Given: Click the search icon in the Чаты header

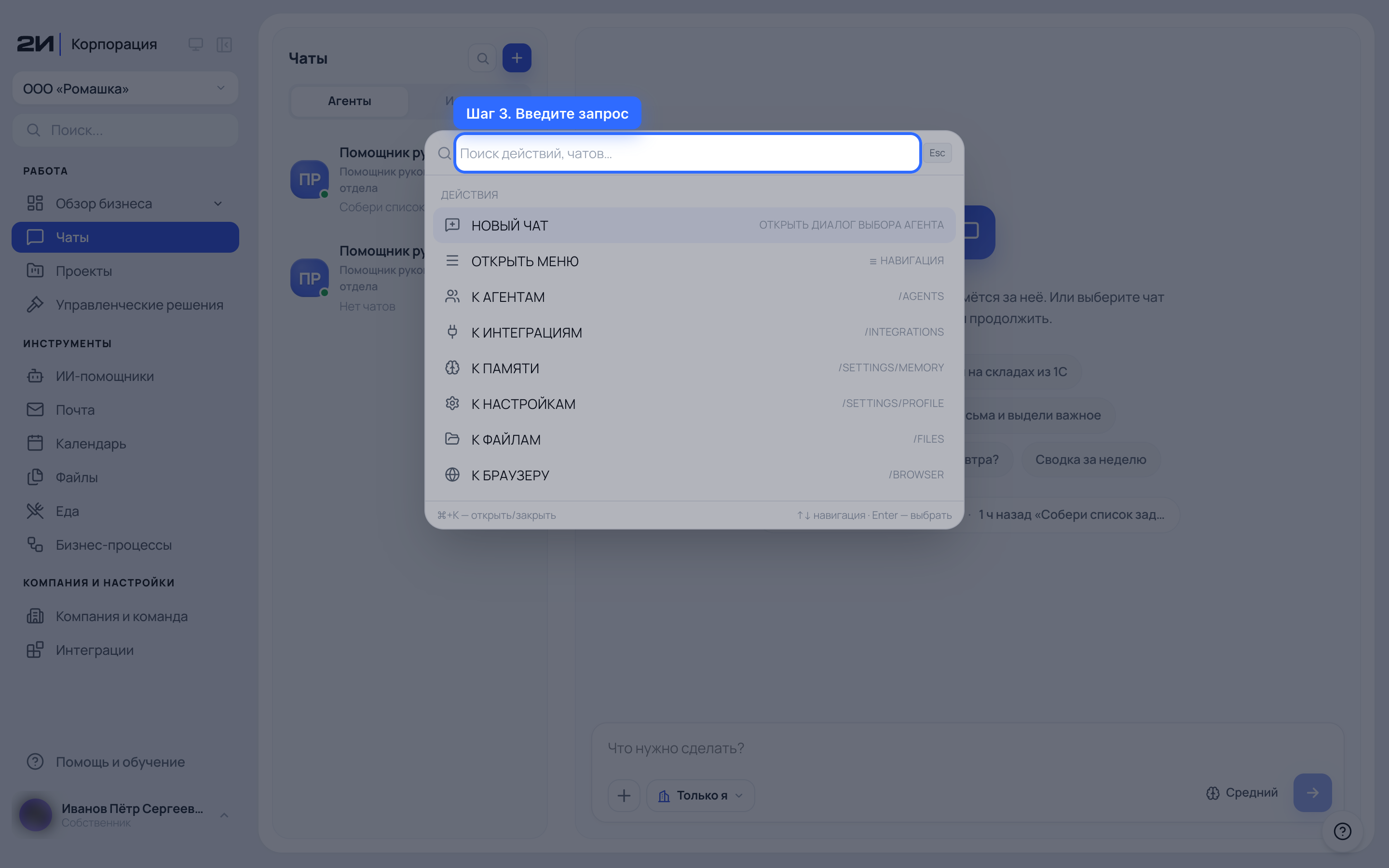Looking at the screenshot, I should click(482, 58).
